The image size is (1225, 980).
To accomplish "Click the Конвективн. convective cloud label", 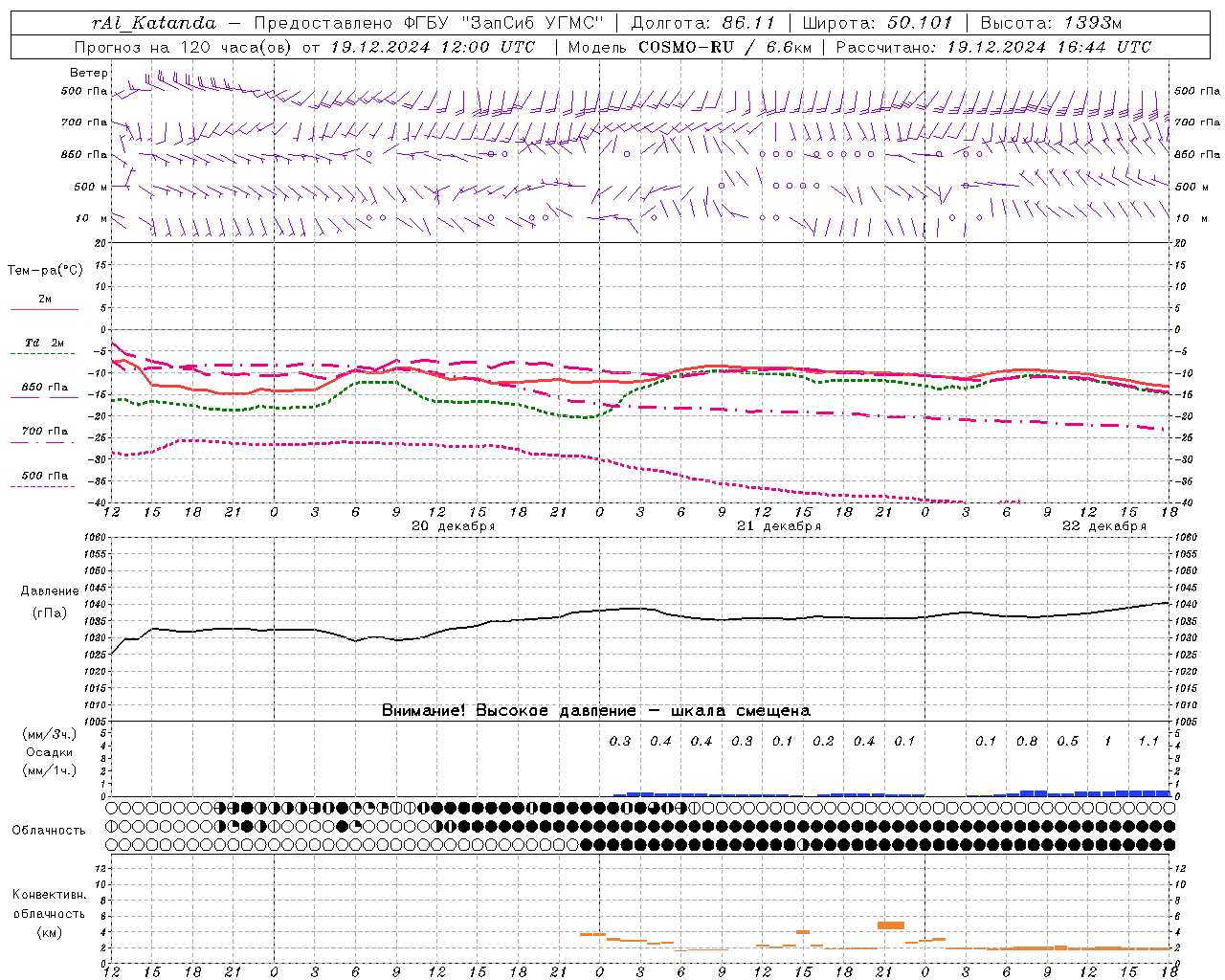I will [49, 895].
